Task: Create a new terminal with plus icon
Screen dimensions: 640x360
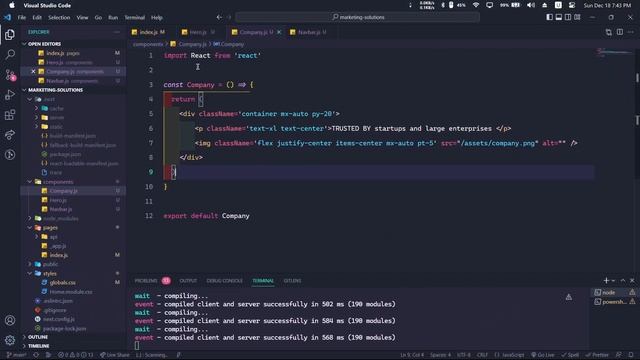Action: point(606,280)
